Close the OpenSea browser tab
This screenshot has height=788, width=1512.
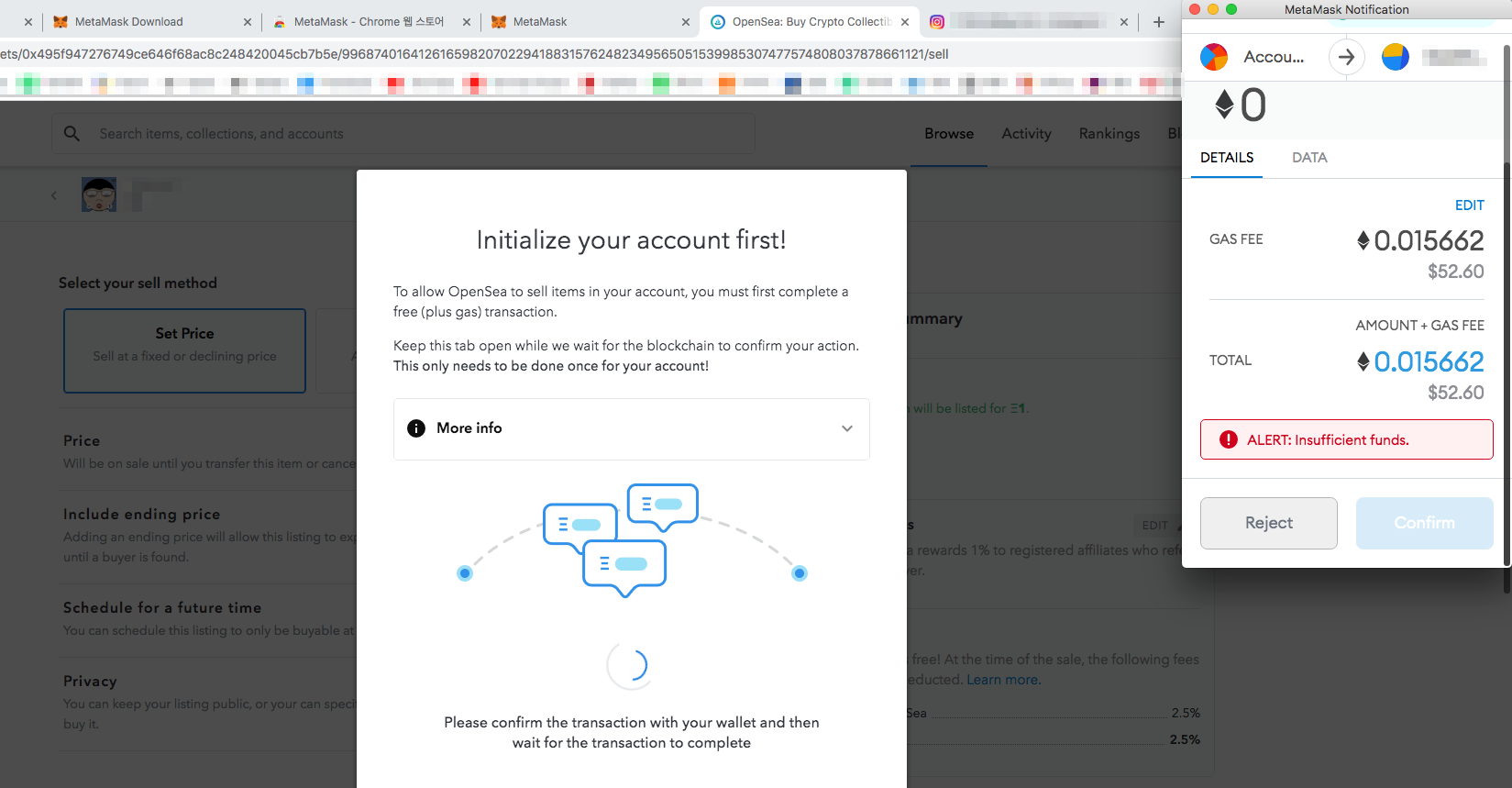coord(905,22)
